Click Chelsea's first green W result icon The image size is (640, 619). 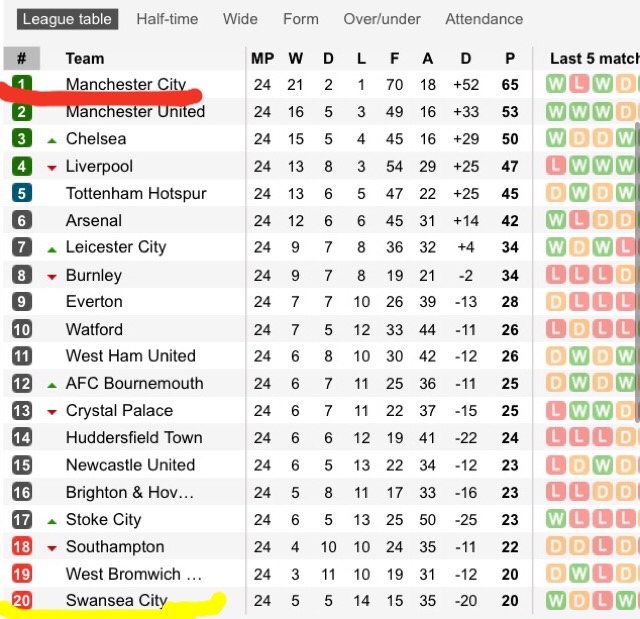556,139
